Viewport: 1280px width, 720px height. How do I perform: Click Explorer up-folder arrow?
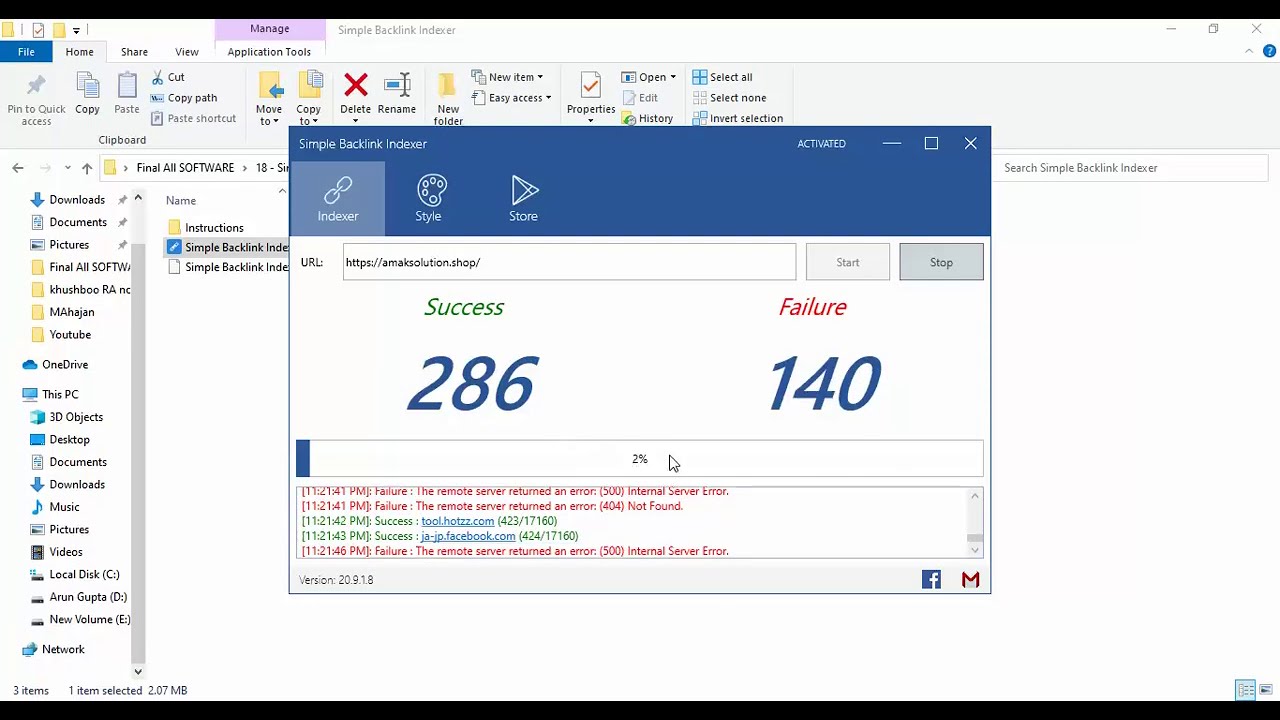click(87, 168)
